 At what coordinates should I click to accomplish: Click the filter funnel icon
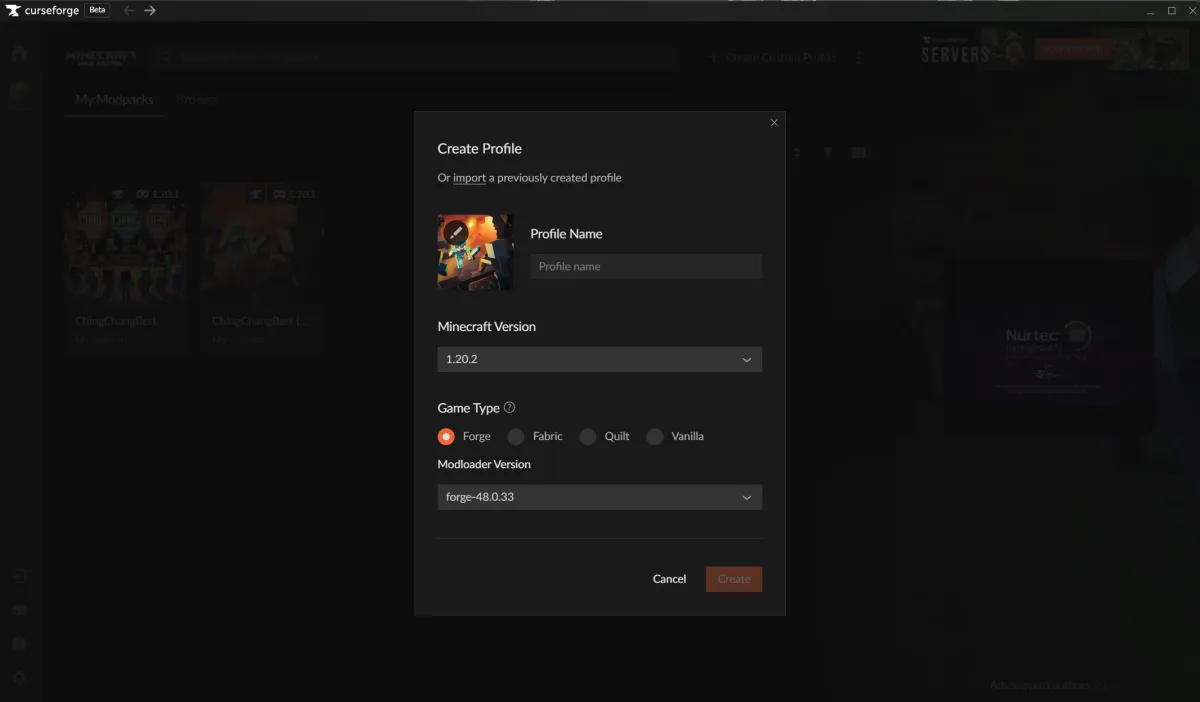(828, 153)
